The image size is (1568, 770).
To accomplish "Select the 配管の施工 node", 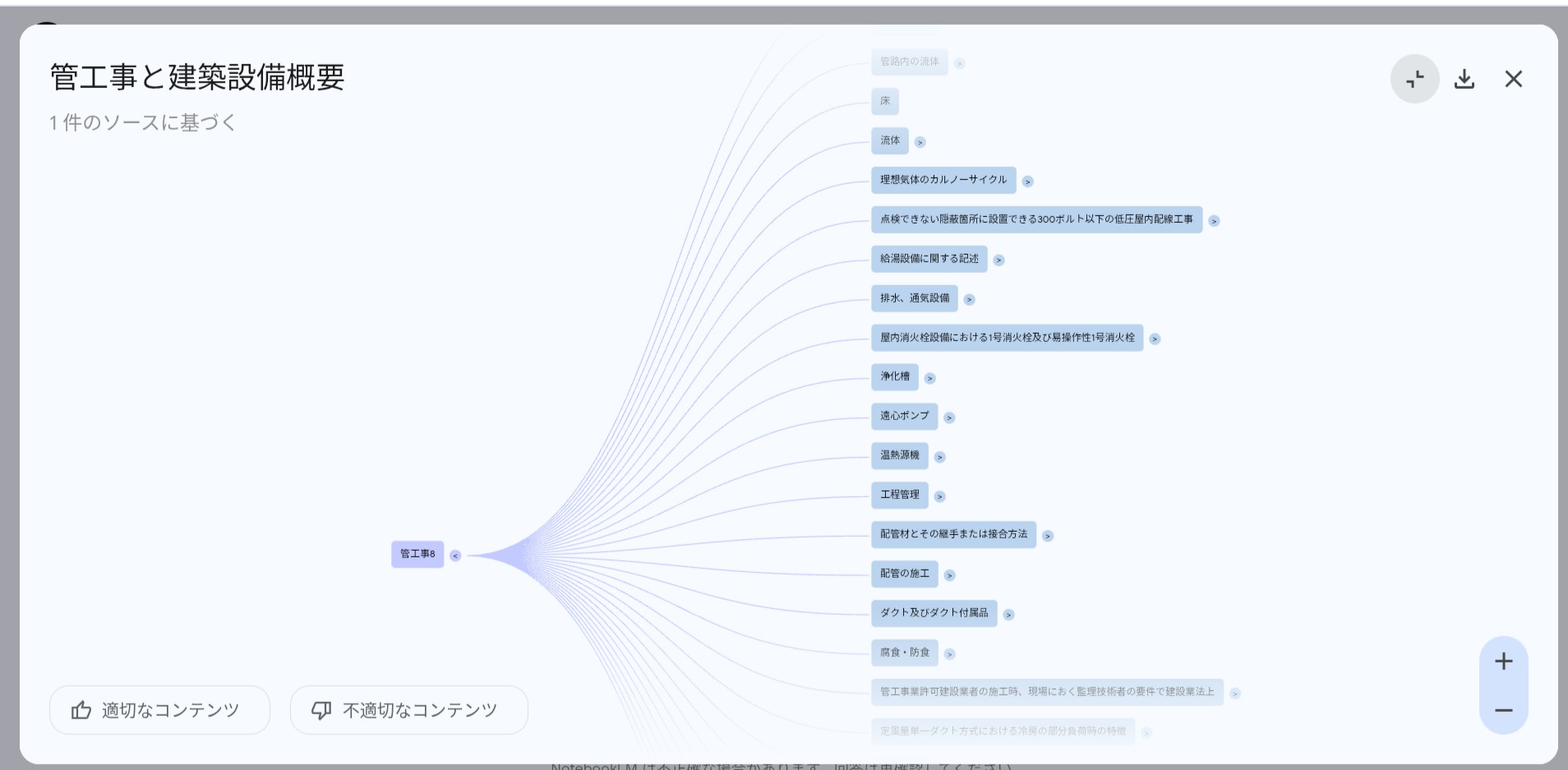I will coord(905,574).
